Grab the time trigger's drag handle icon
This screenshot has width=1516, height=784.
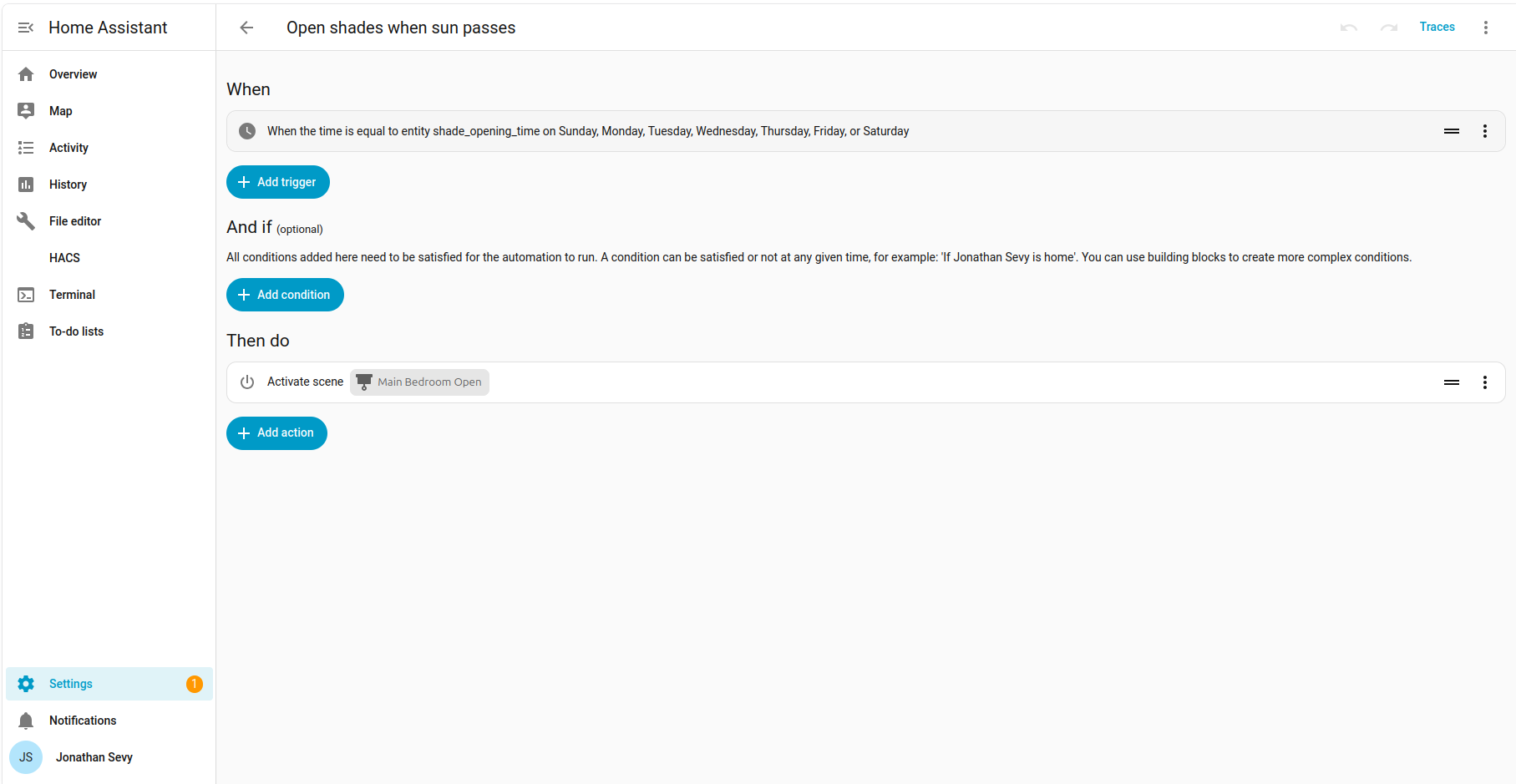[x=1452, y=131]
